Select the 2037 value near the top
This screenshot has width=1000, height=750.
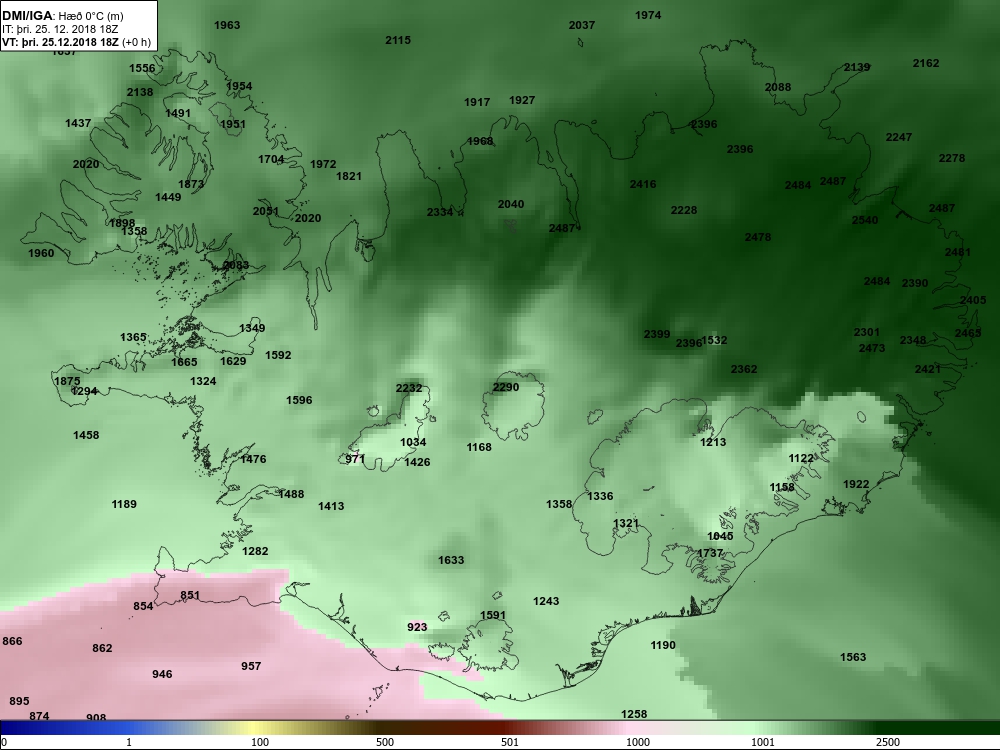pos(582,26)
